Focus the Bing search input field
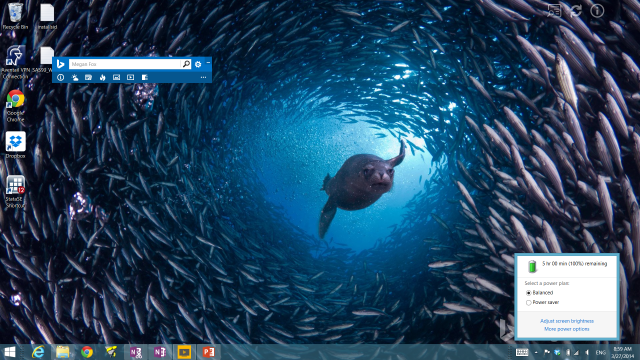Image resolution: width=640 pixels, height=360 pixels. click(125, 64)
